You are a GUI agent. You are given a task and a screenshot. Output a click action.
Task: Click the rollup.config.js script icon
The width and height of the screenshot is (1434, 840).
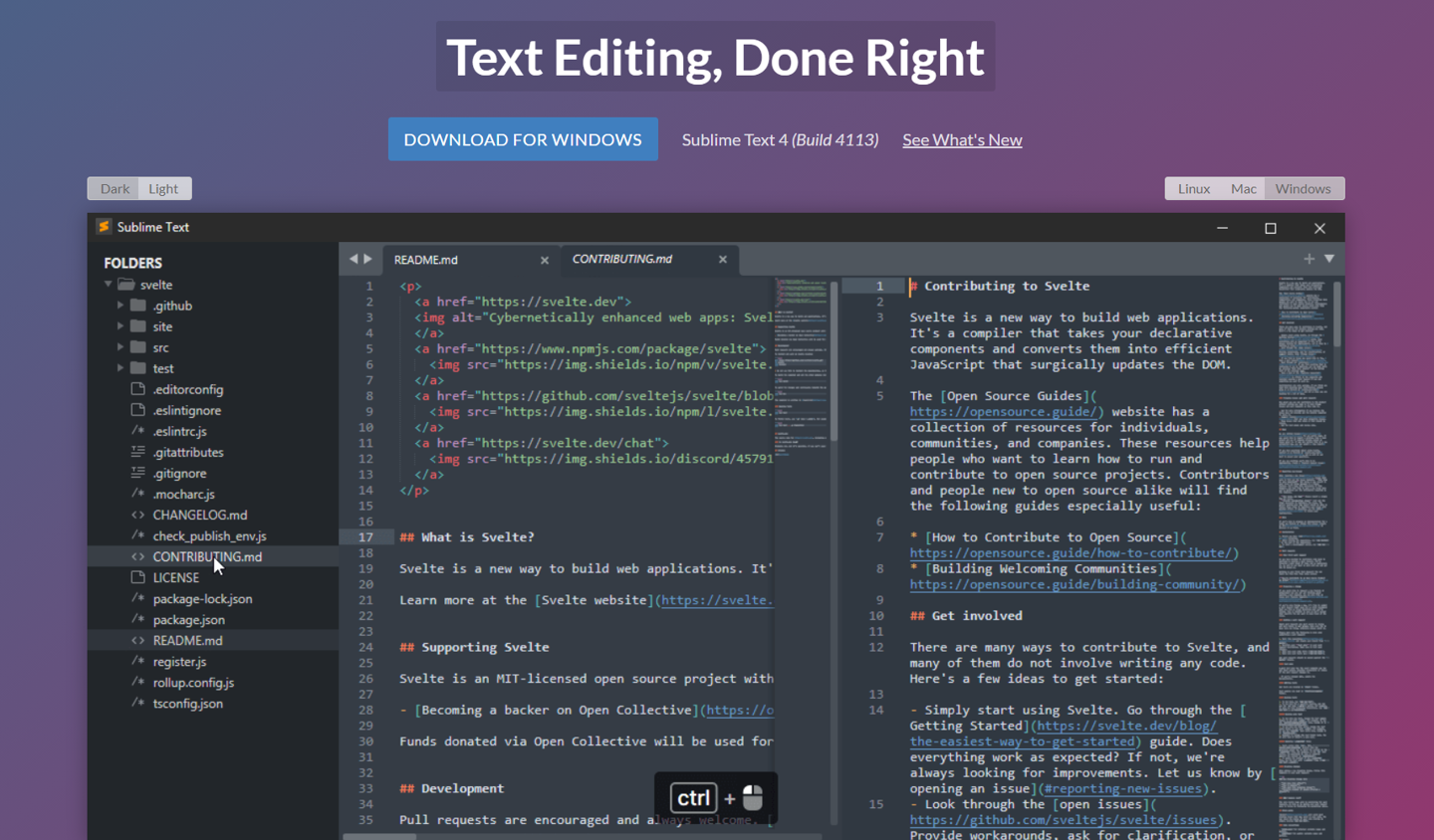138,682
